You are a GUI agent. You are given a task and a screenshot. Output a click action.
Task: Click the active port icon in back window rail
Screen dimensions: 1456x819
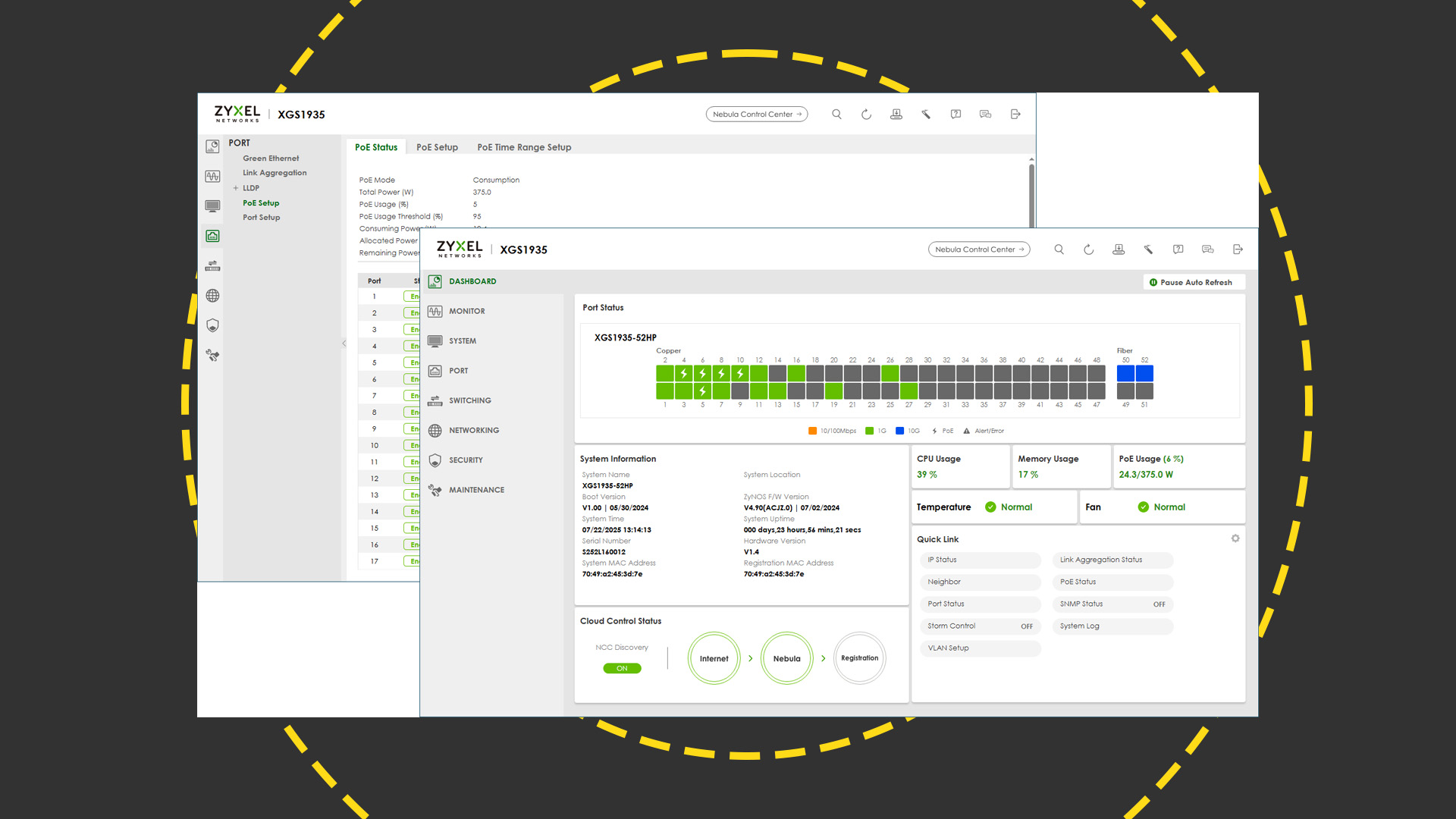coord(212,237)
